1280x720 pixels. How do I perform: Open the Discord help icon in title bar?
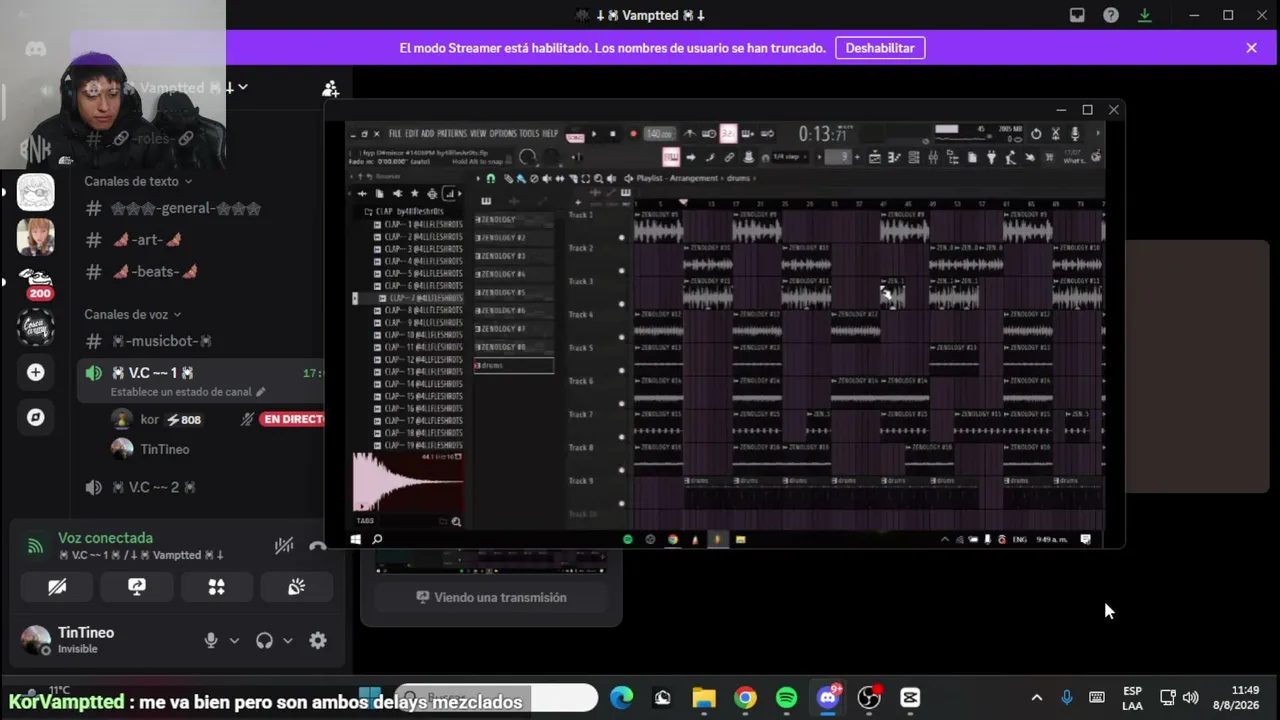(1111, 15)
